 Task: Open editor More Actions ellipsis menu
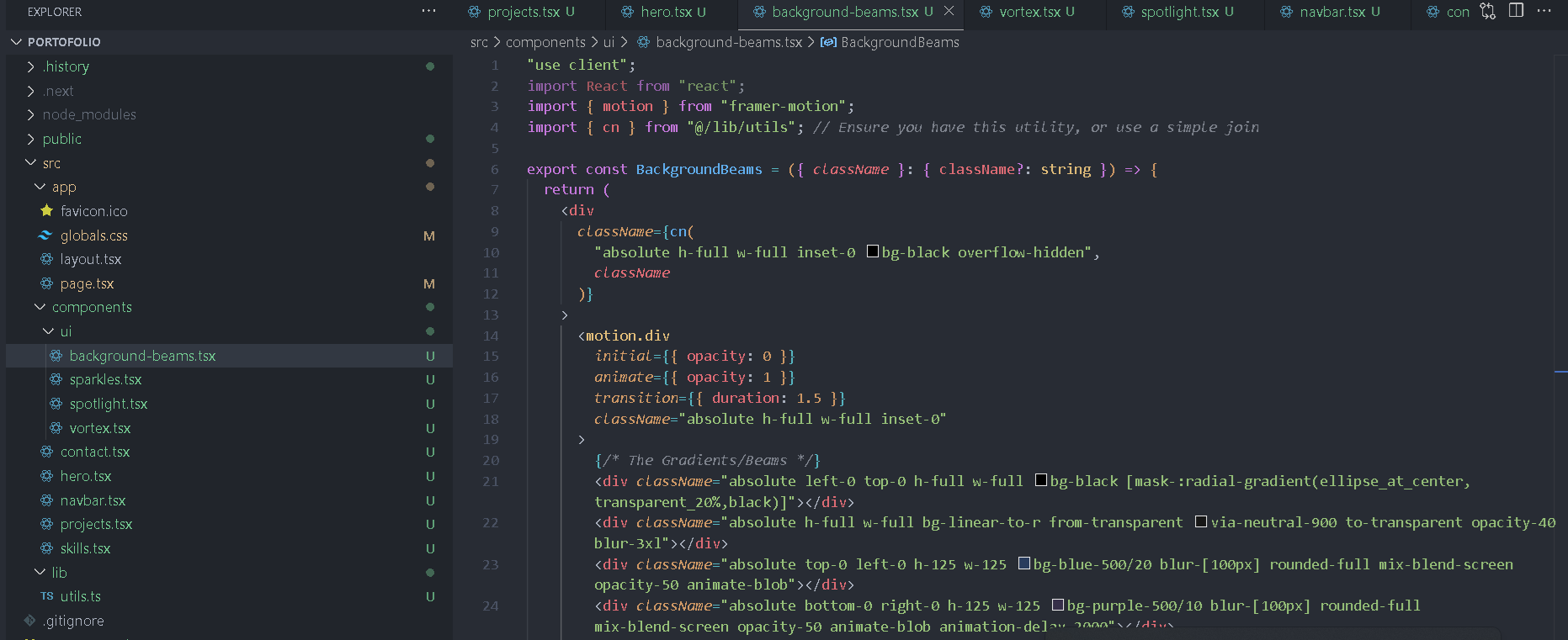click(x=1544, y=11)
